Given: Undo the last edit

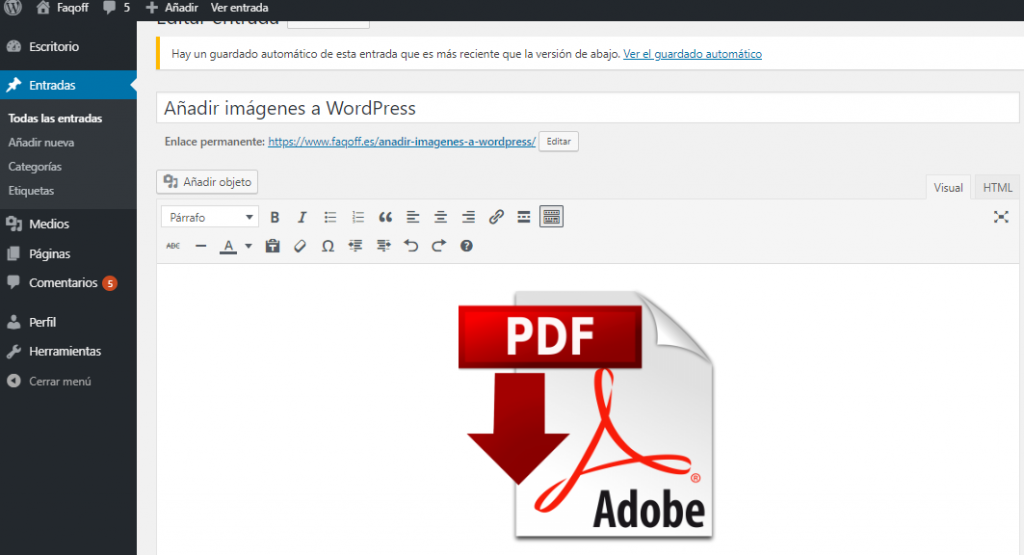Looking at the screenshot, I should [411, 246].
